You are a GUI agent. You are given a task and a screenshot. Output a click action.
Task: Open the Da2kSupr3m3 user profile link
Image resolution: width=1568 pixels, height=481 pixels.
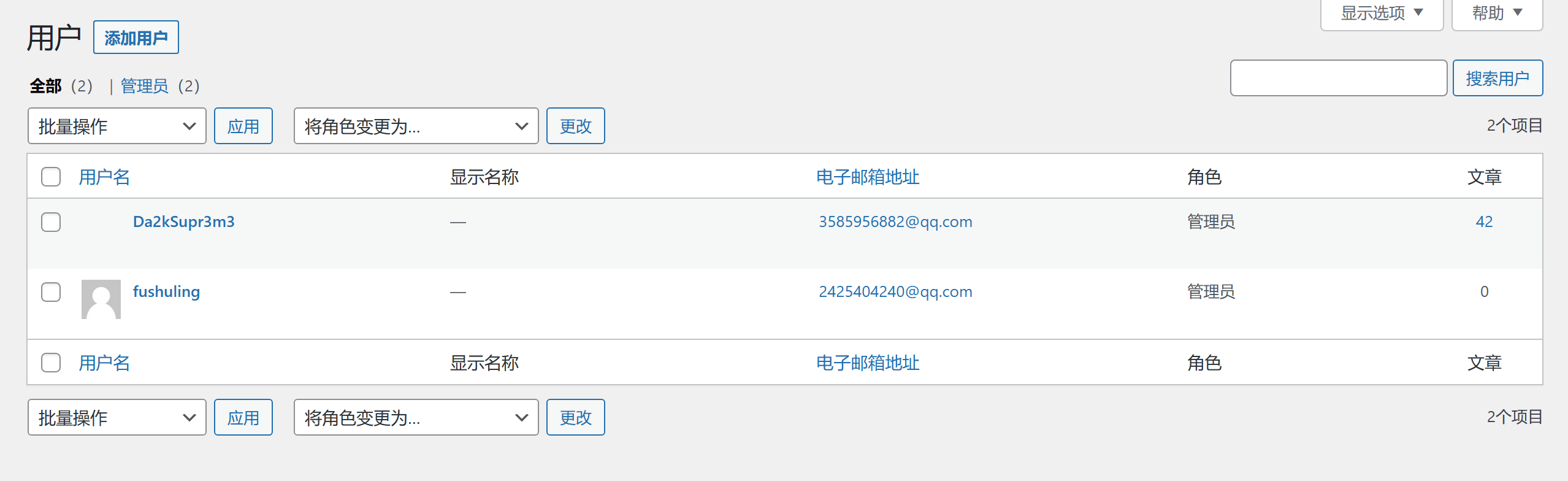pyautogui.click(x=184, y=222)
